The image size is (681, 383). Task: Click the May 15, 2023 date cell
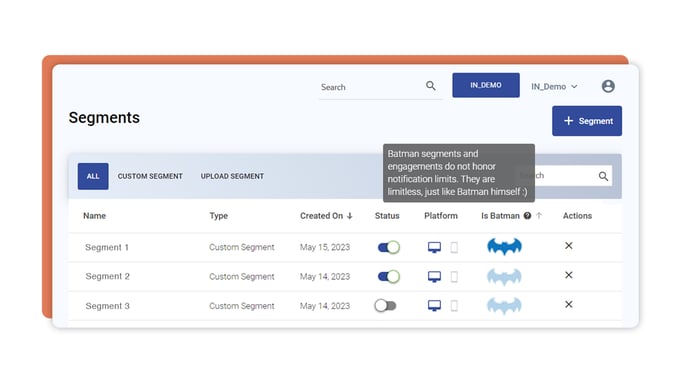[324, 247]
